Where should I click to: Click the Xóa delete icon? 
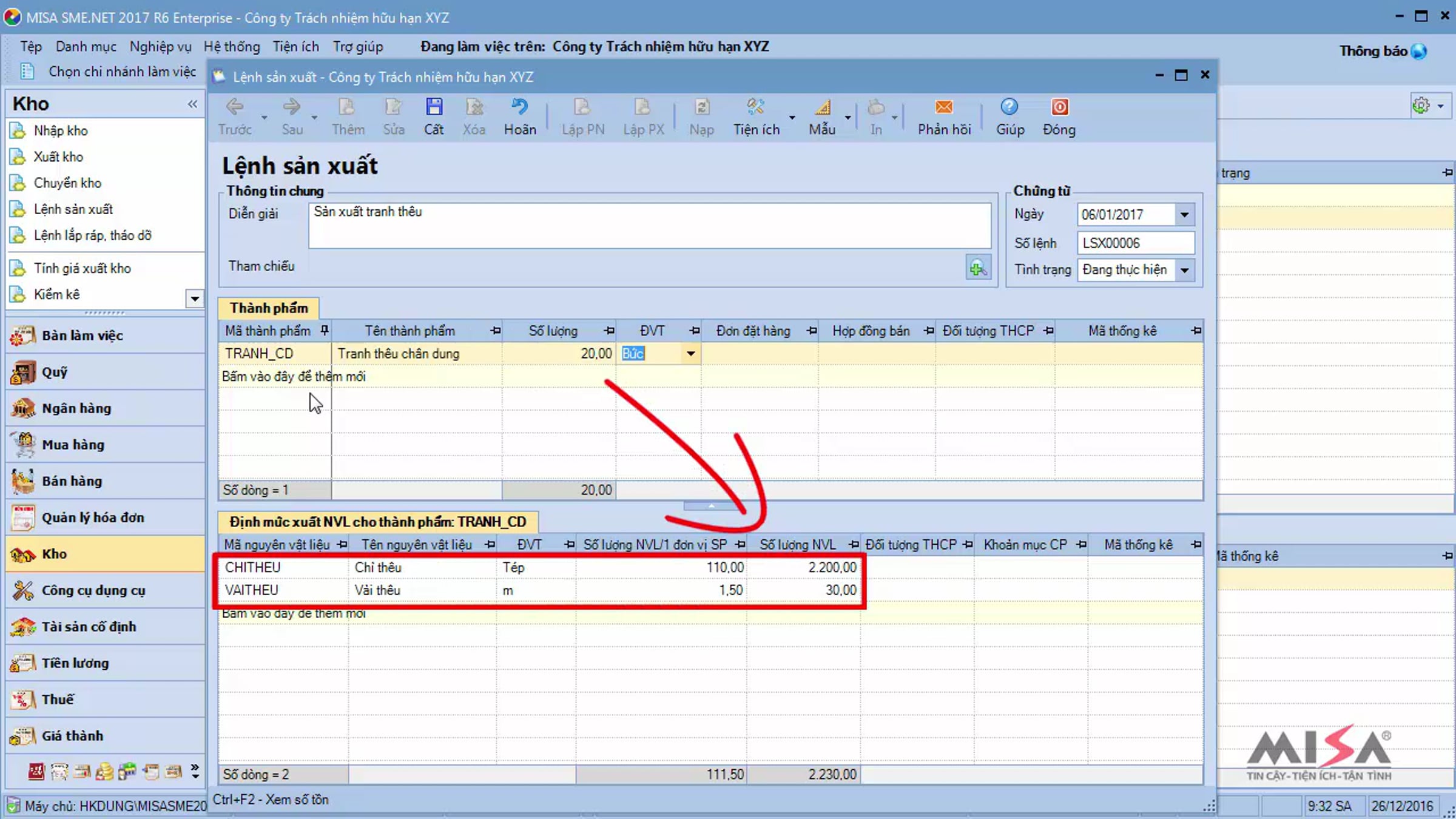(x=474, y=107)
